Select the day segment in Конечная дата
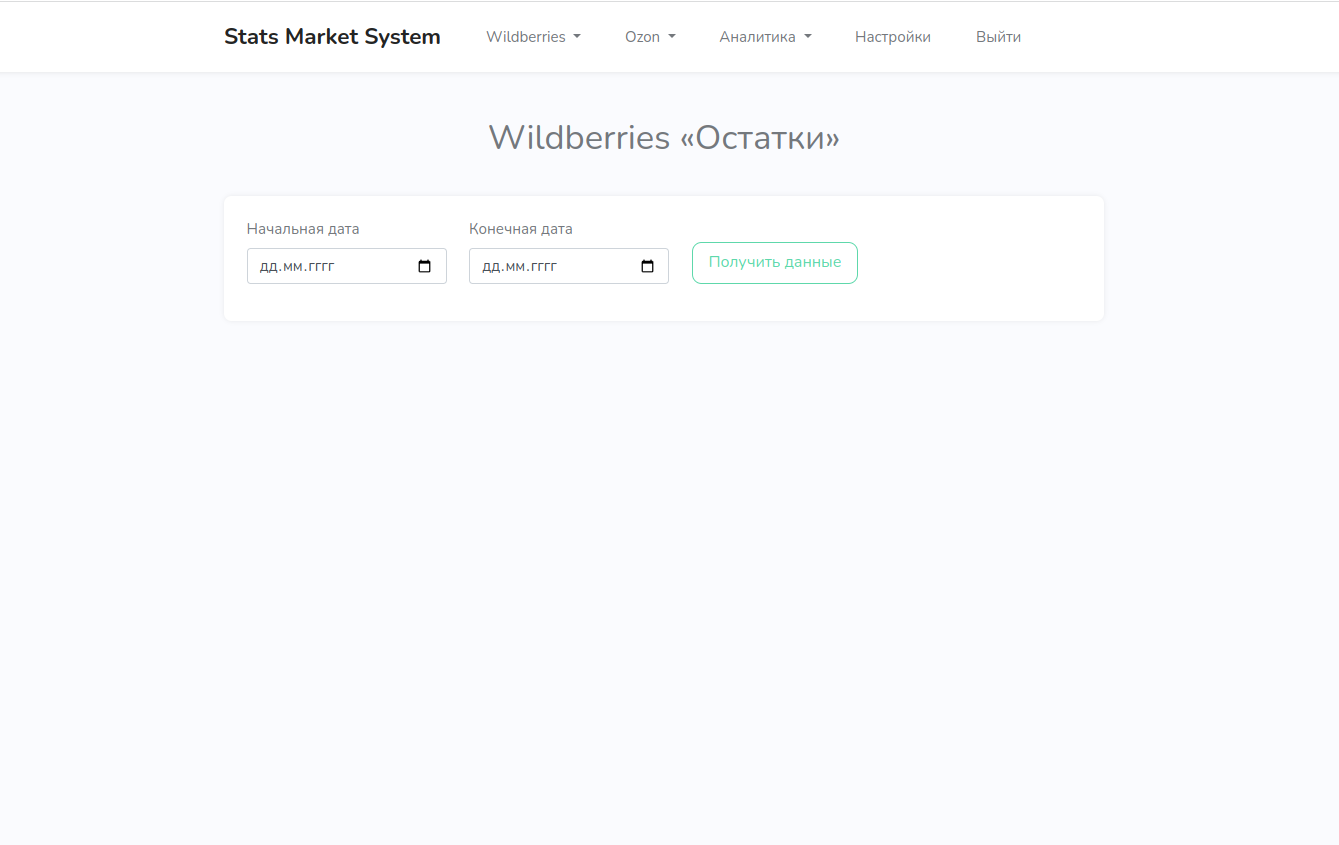This screenshot has height=845, width=1339. [x=490, y=267]
